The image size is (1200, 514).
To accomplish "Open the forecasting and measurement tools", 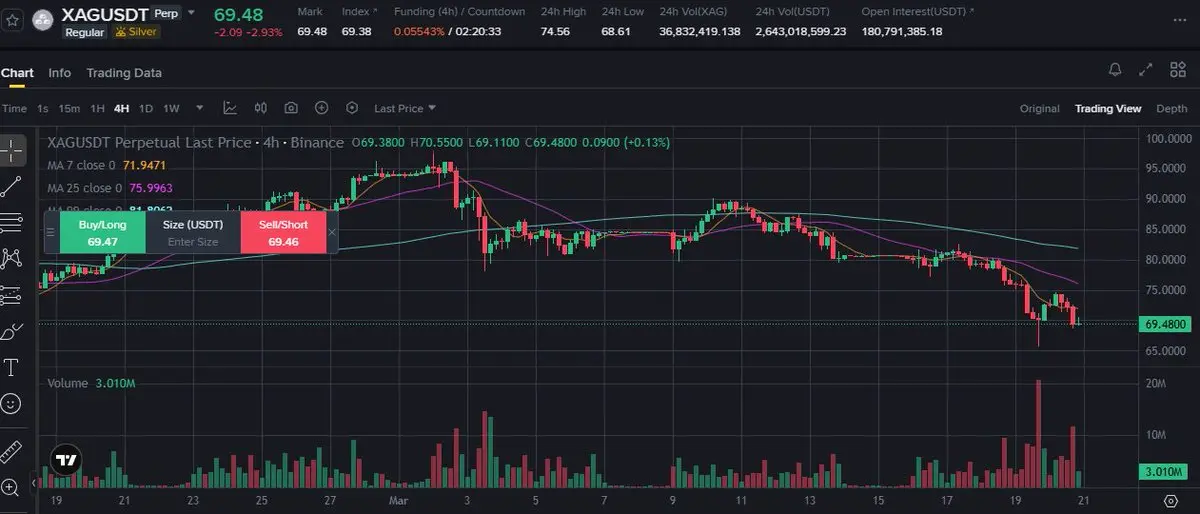I will [11, 295].
